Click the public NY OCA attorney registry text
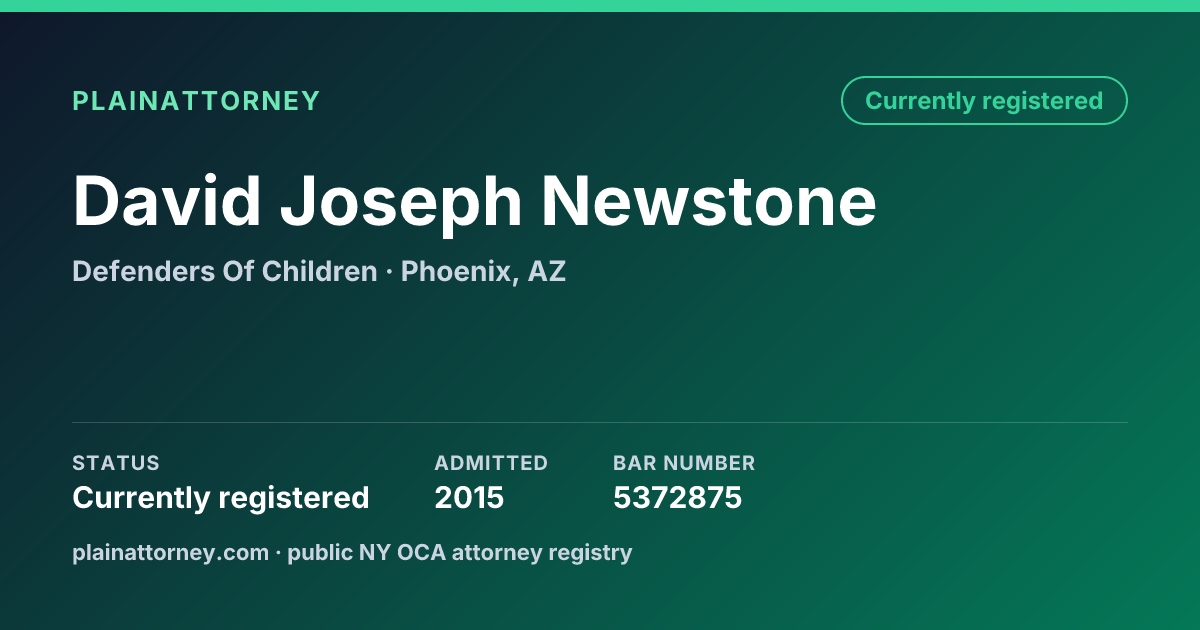The width and height of the screenshot is (1200, 630). (x=460, y=552)
